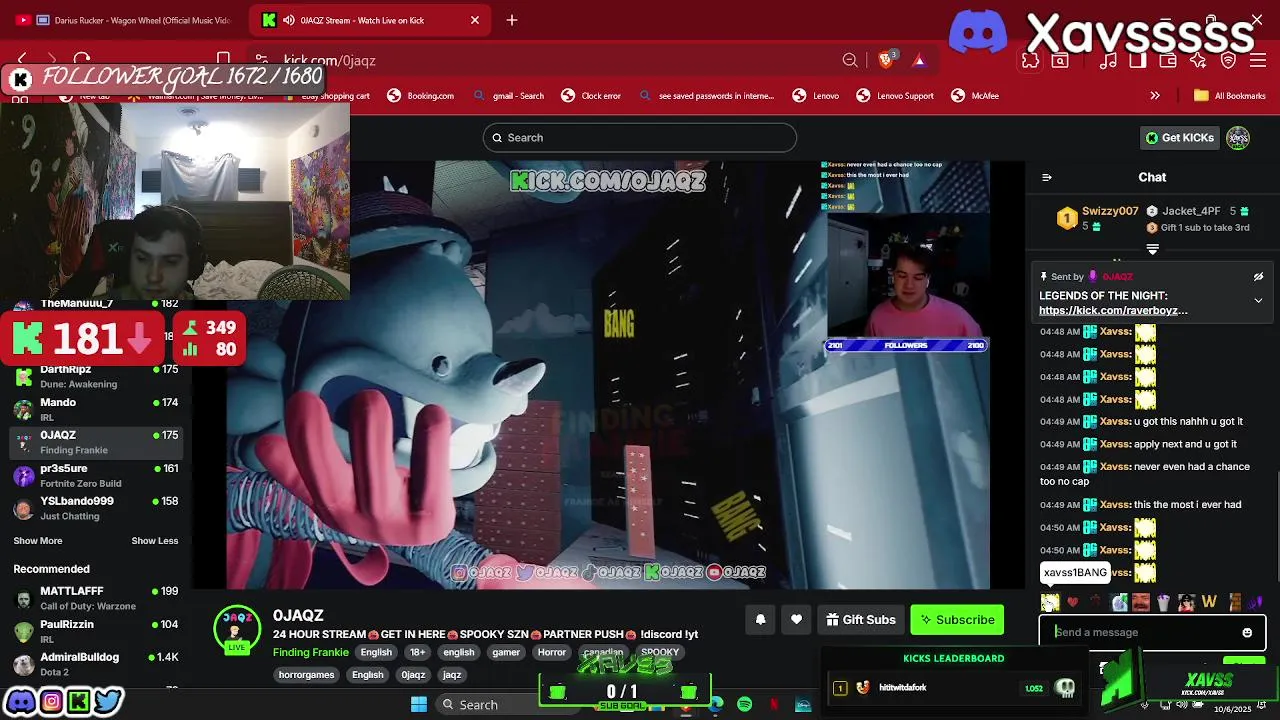Open Netflix icon in the taskbar
1280x720 pixels.
pyautogui.click(x=774, y=705)
